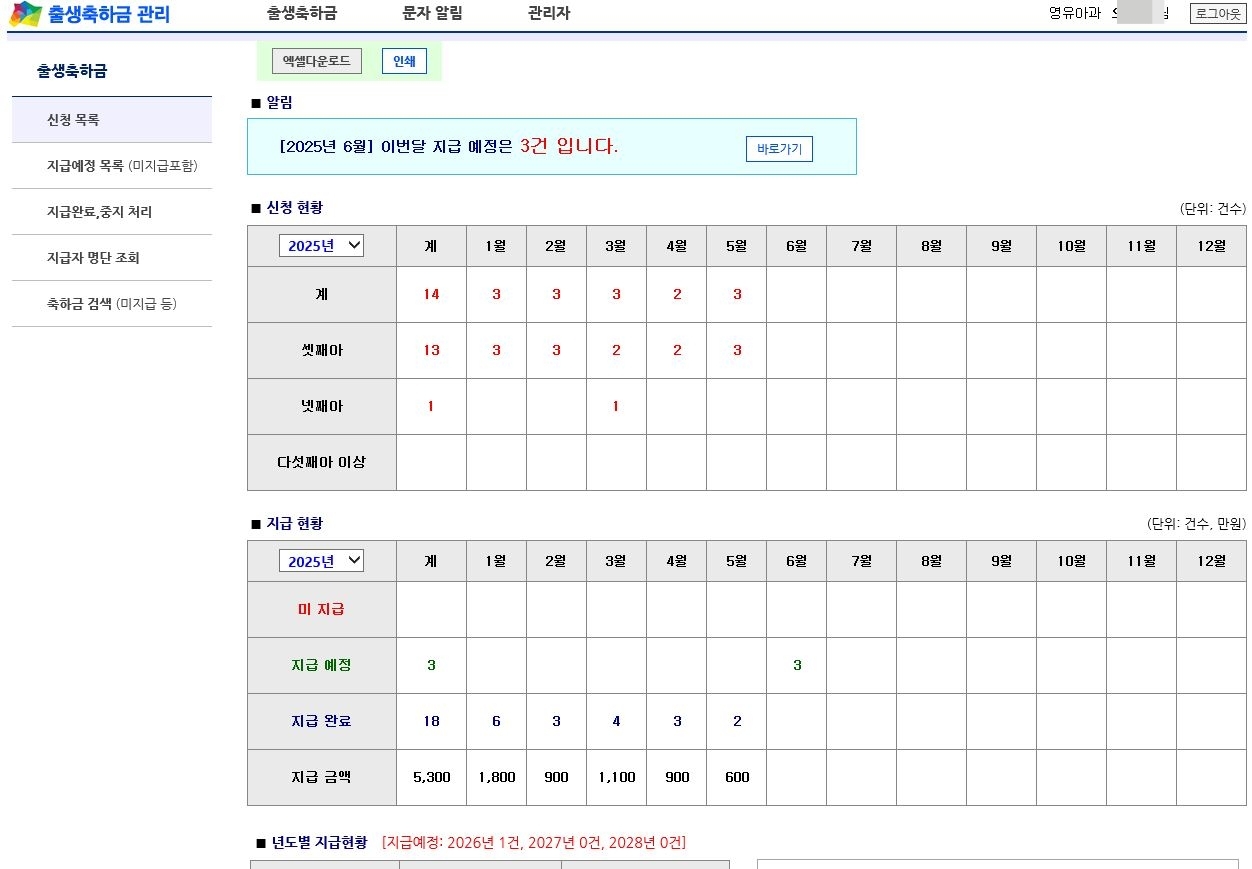
Task: Open the 문자 알림 menu
Action: coord(432,14)
